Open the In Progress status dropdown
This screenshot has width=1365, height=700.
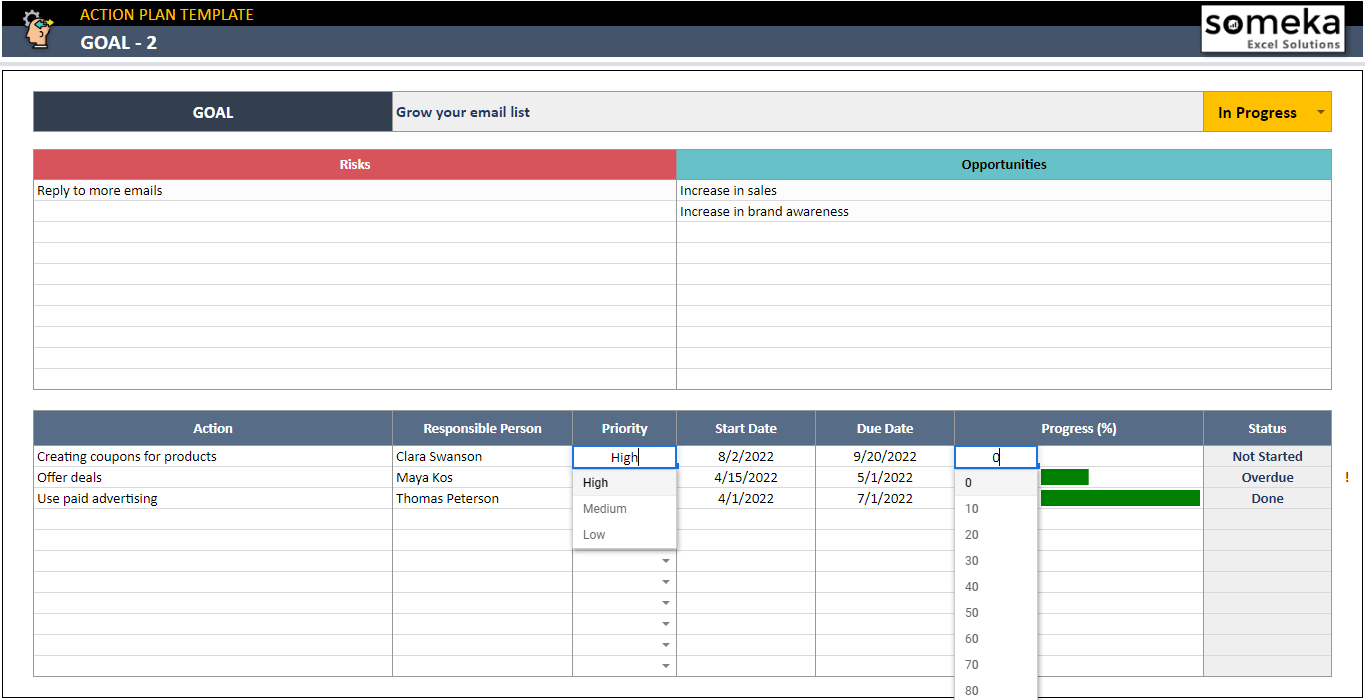(1318, 111)
